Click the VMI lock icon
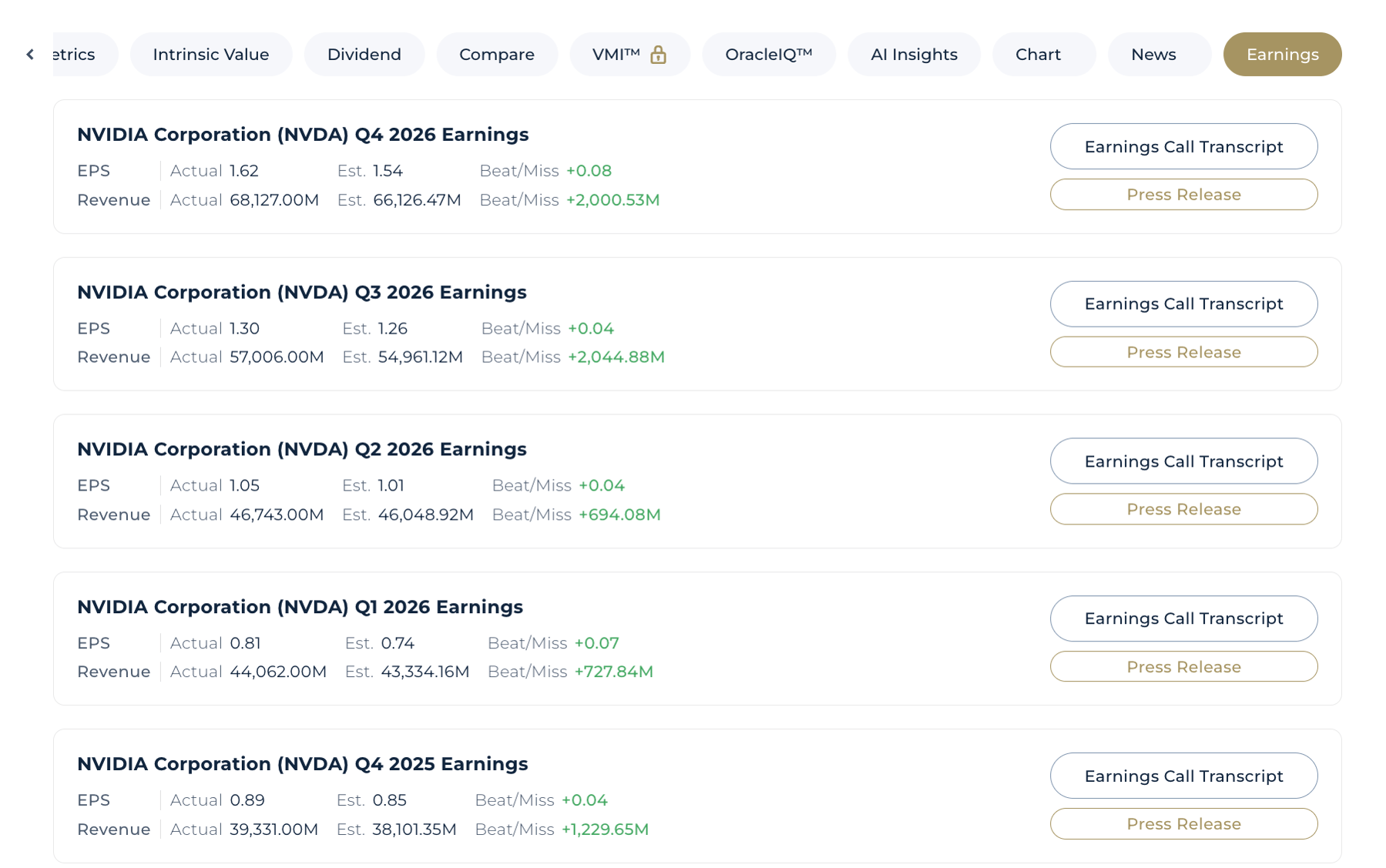The width and height of the screenshot is (1386, 868). 658,55
